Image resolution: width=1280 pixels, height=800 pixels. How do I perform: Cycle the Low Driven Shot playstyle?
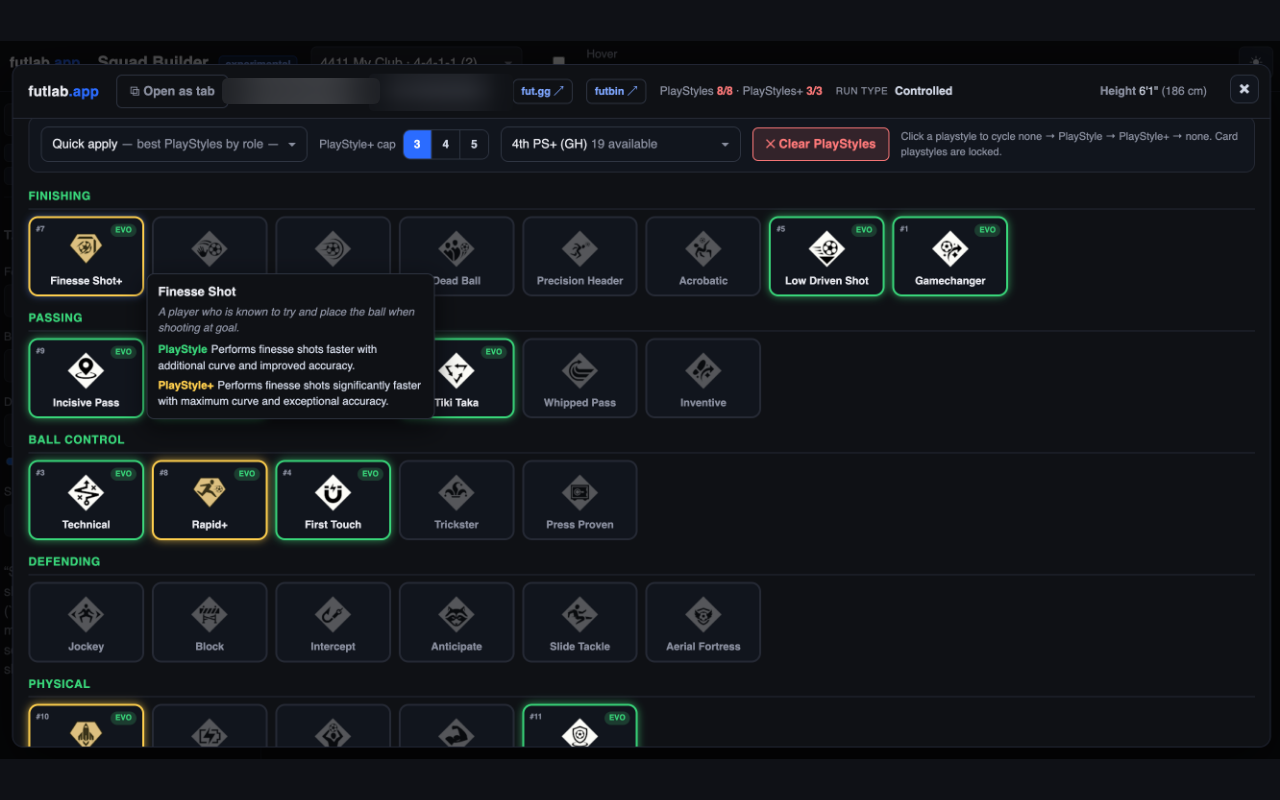pyautogui.click(x=827, y=257)
